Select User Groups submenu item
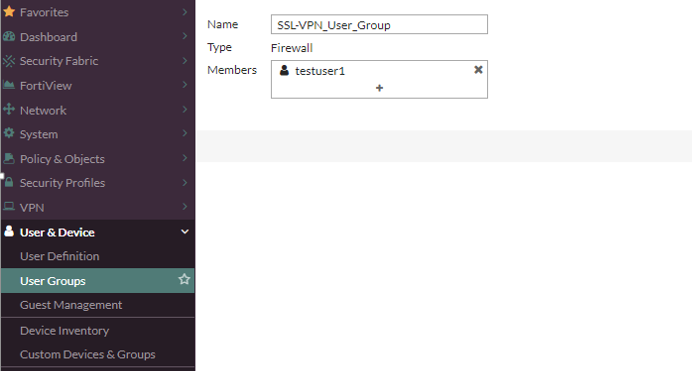 [98, 281]
